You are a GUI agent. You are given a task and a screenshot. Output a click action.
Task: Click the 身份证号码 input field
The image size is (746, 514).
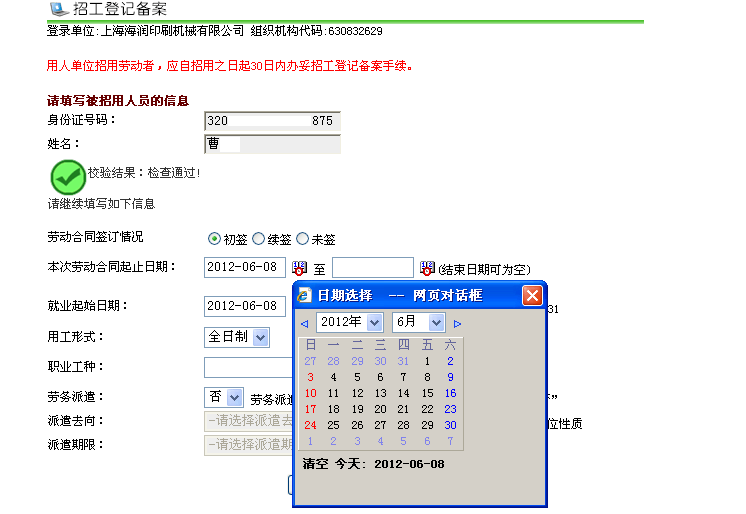(x=272, y=121)
